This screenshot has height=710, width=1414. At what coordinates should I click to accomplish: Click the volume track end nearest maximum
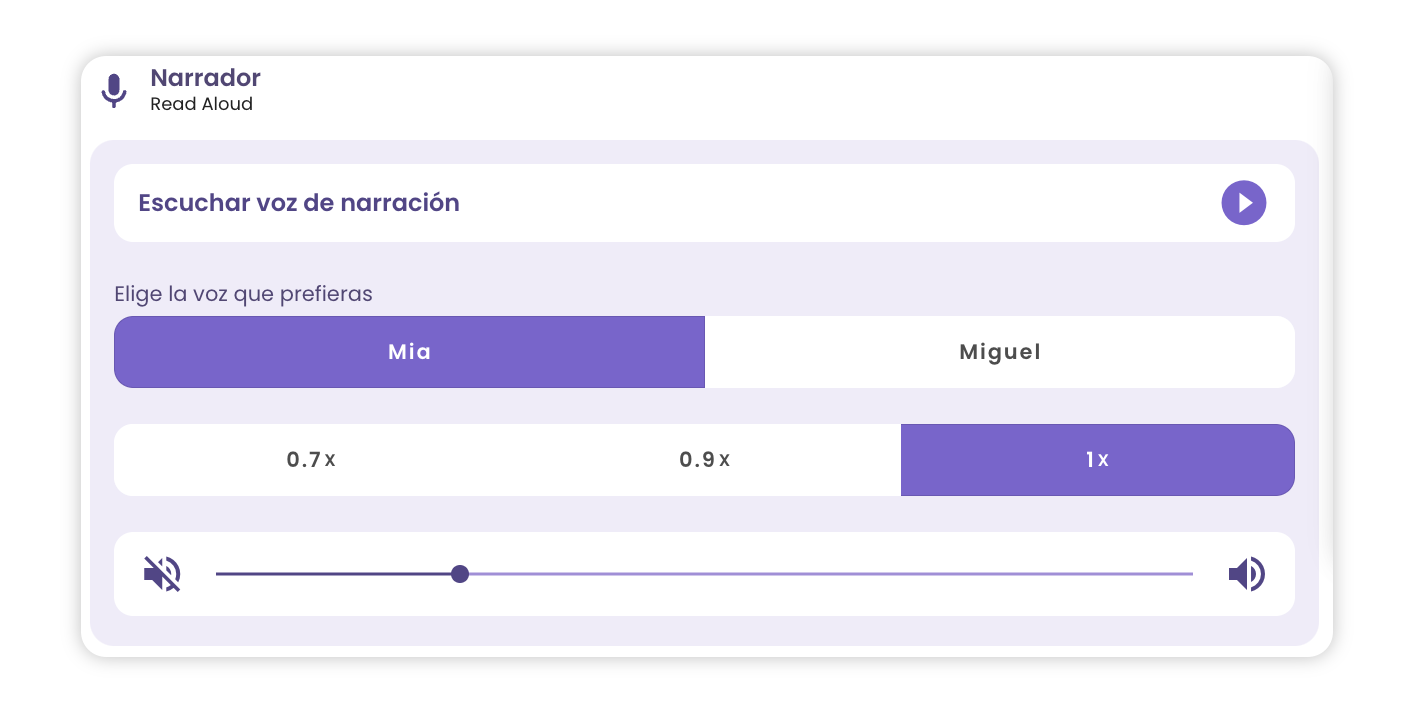coord(1189,574)
